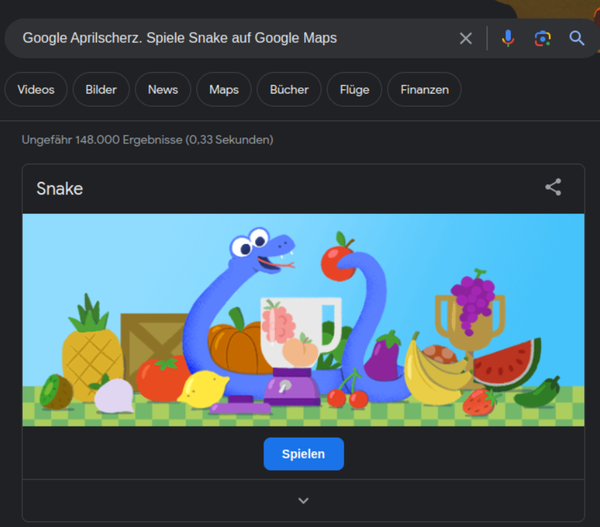Switch to the Videos filter
The image size is (600, 527).
click(36, 89)
